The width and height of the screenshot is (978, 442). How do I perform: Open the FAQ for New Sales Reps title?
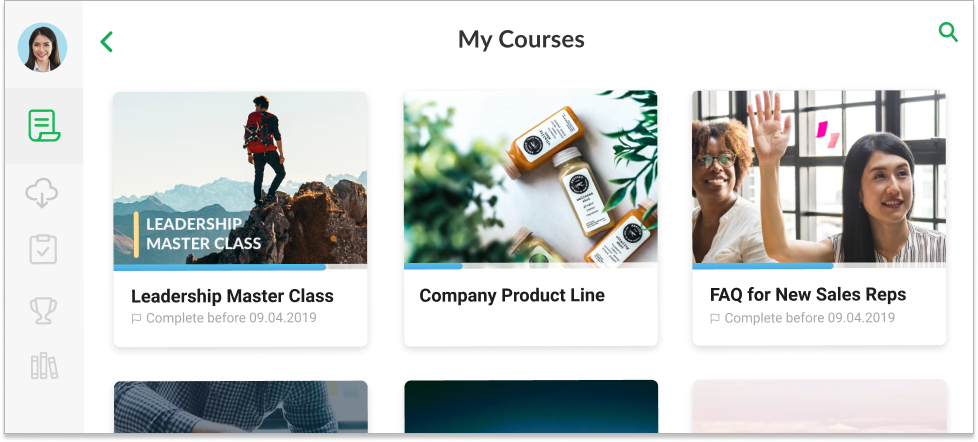click(808, 294)
